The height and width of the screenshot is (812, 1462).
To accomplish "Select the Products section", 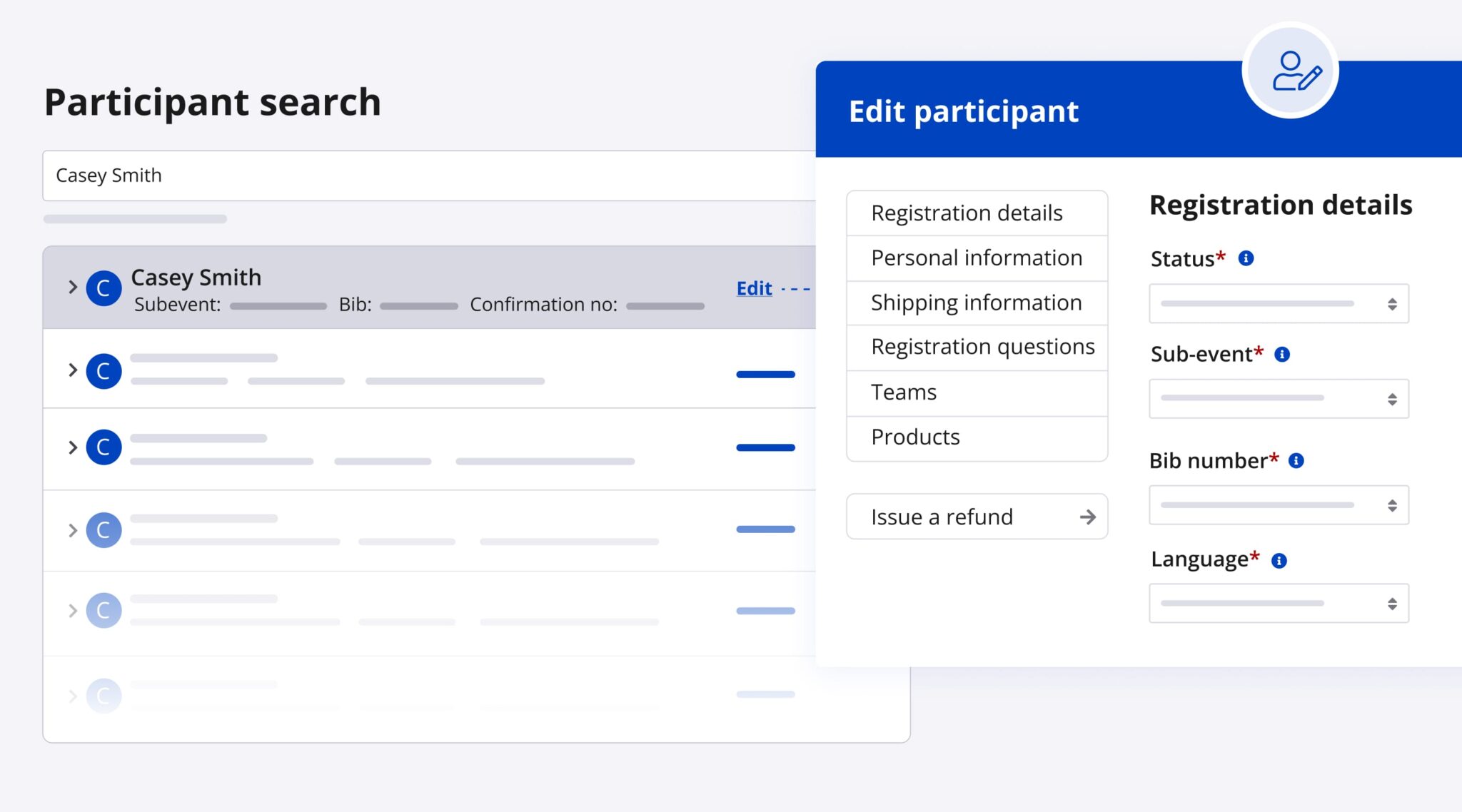I will point(914,436).
